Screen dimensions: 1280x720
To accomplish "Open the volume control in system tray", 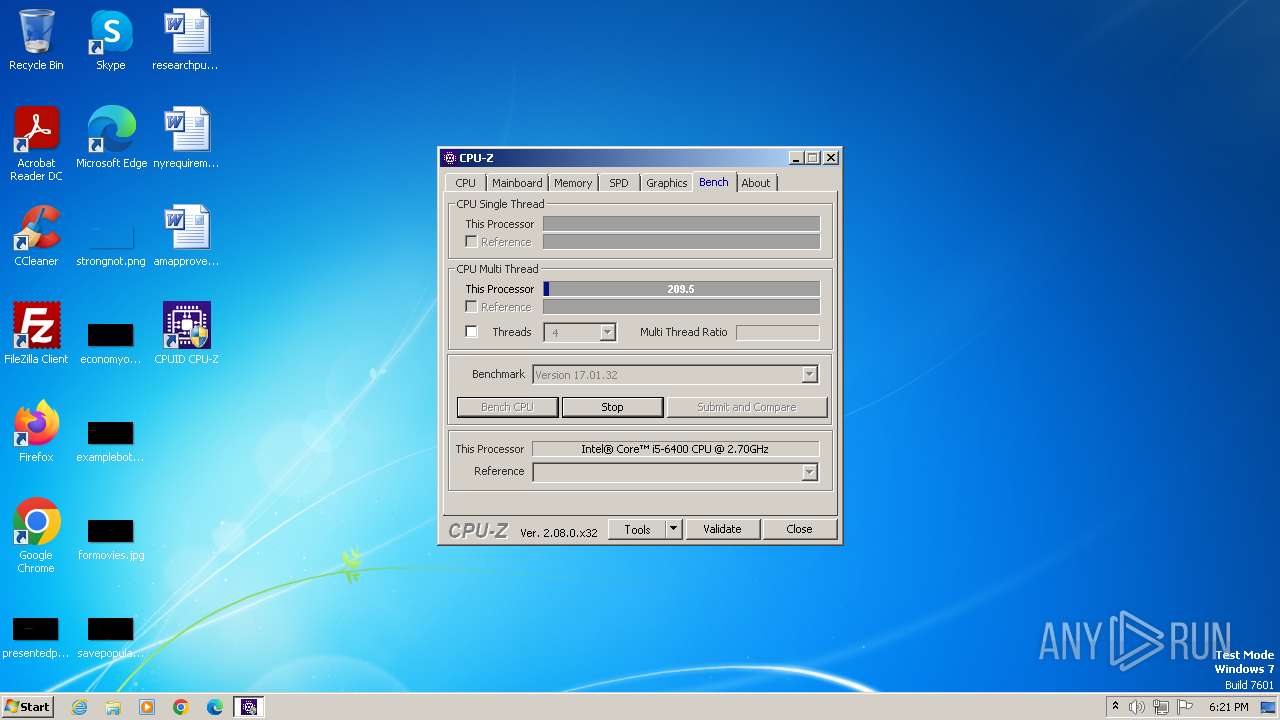I will (1136, 707).
